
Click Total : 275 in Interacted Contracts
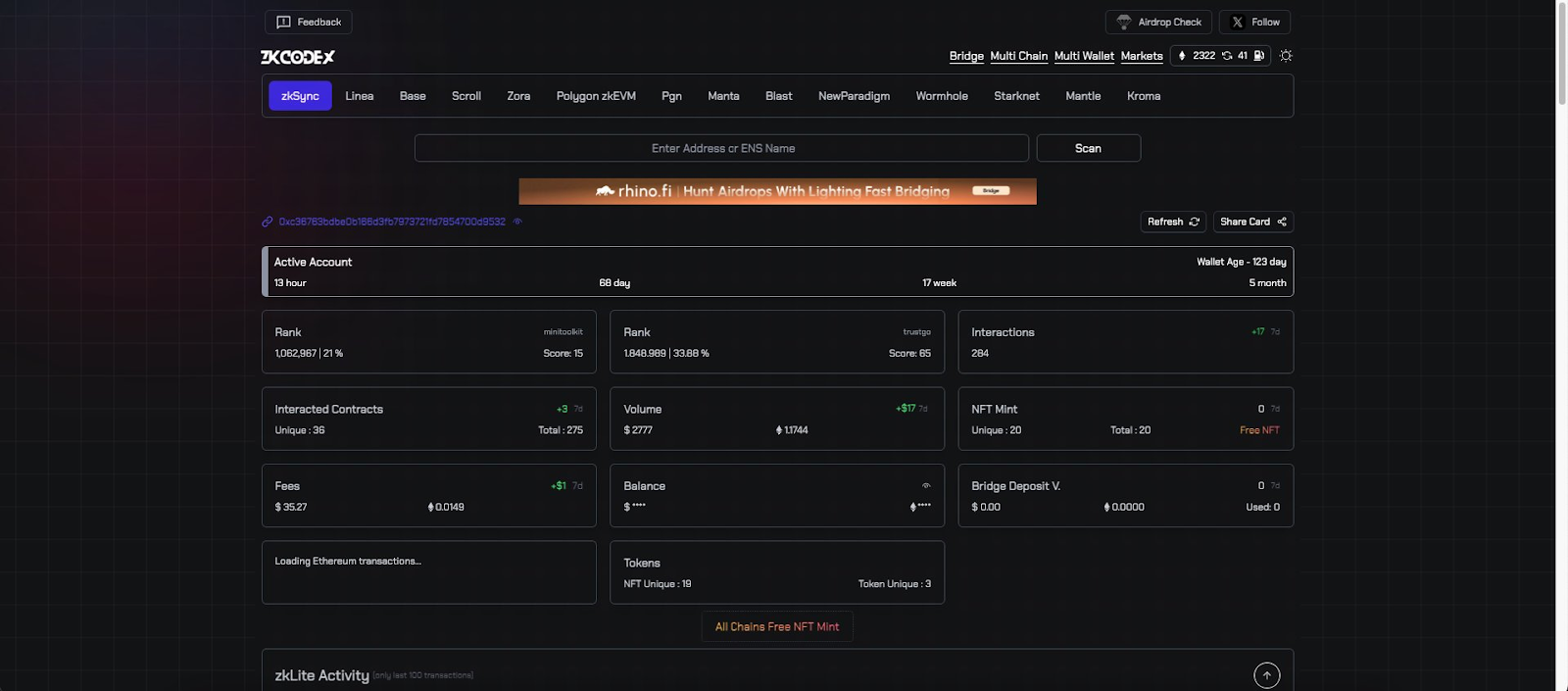tap(561, 430)
